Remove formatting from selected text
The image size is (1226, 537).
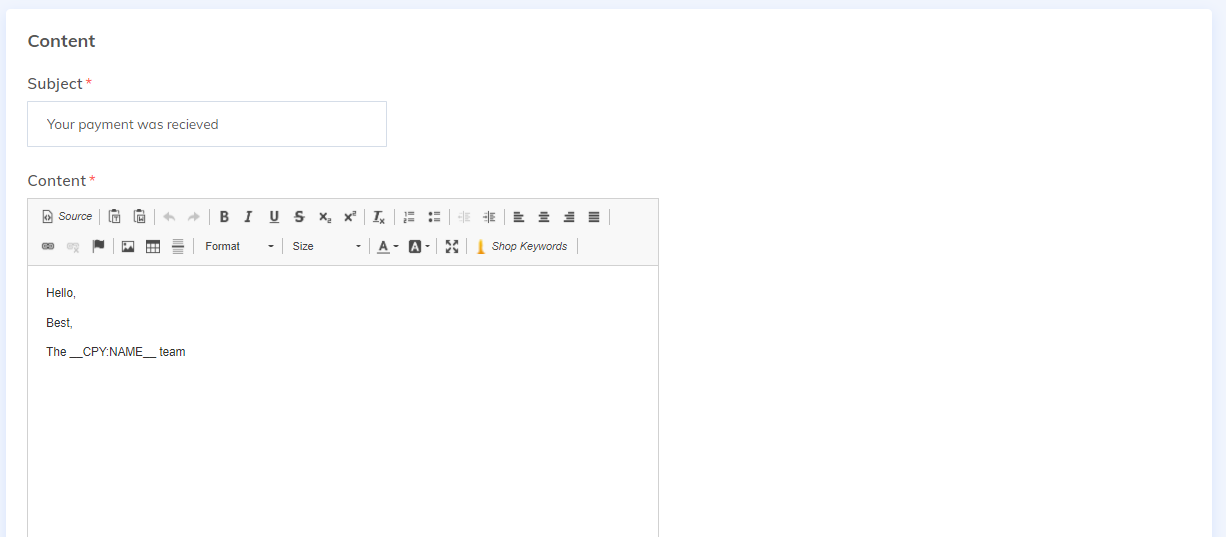coord(379,217)
